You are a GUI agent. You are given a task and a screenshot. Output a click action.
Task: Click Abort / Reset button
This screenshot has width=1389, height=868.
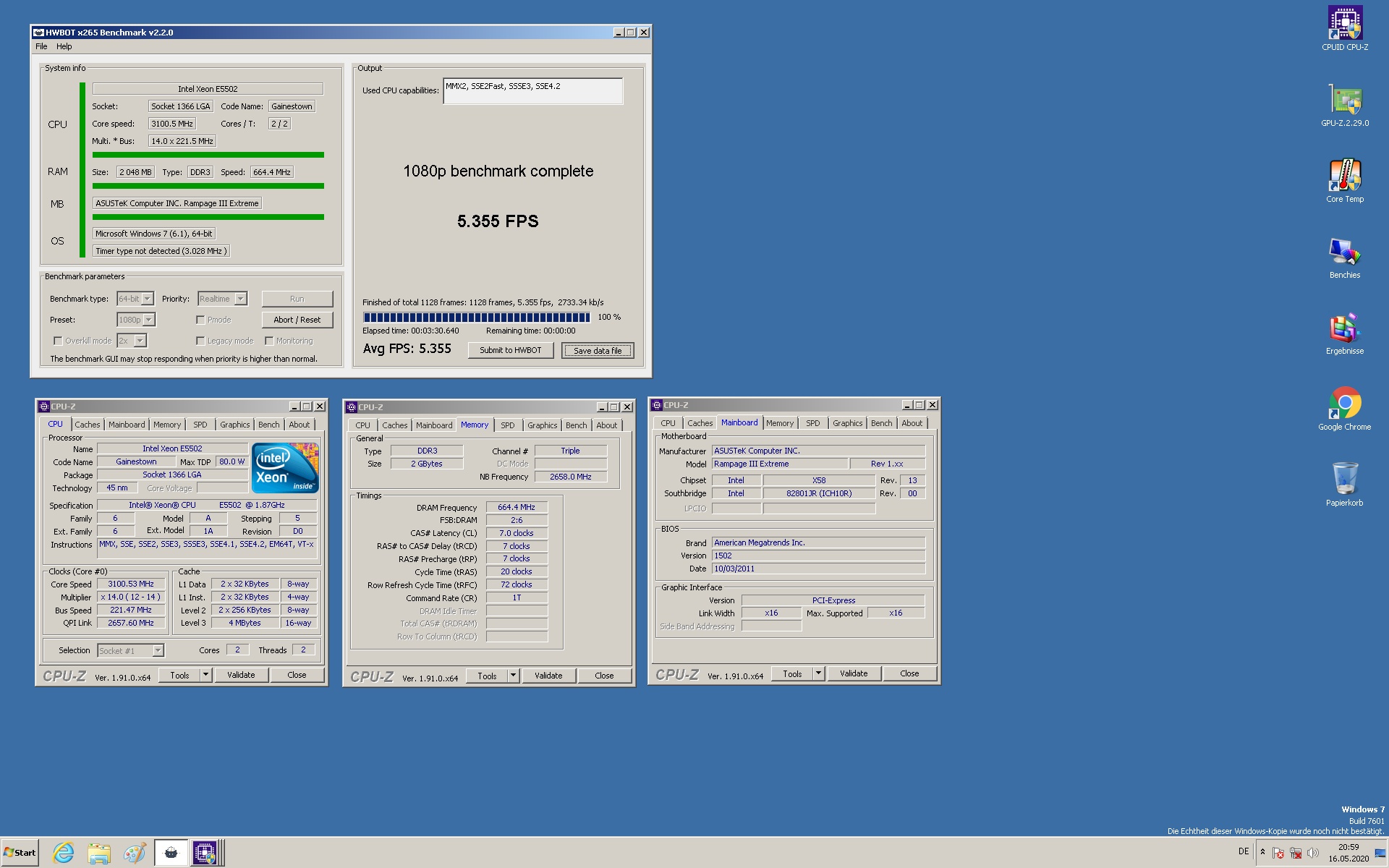[297, 320]
